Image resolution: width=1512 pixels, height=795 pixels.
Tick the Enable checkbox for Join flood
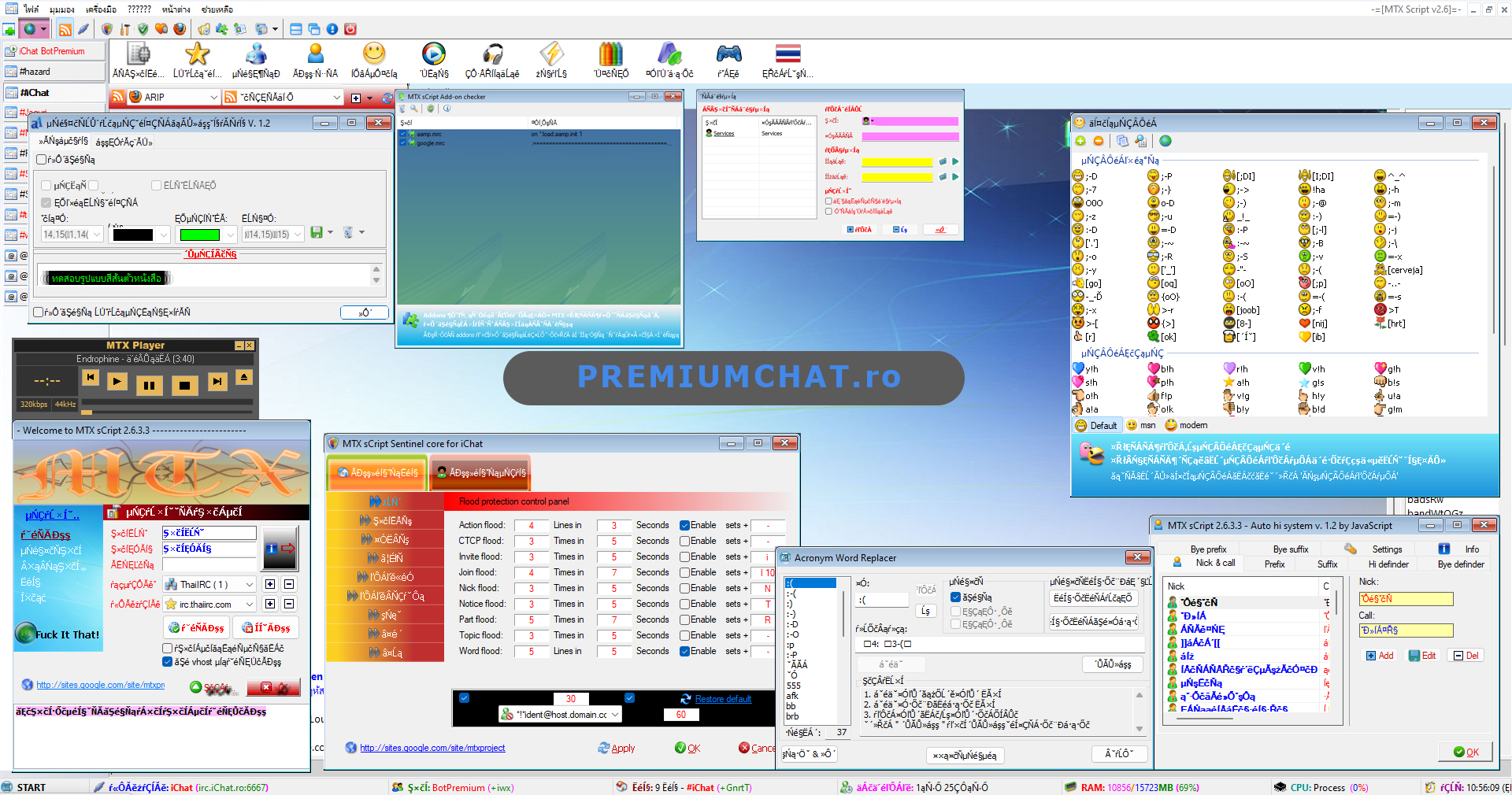pos(685,573)
